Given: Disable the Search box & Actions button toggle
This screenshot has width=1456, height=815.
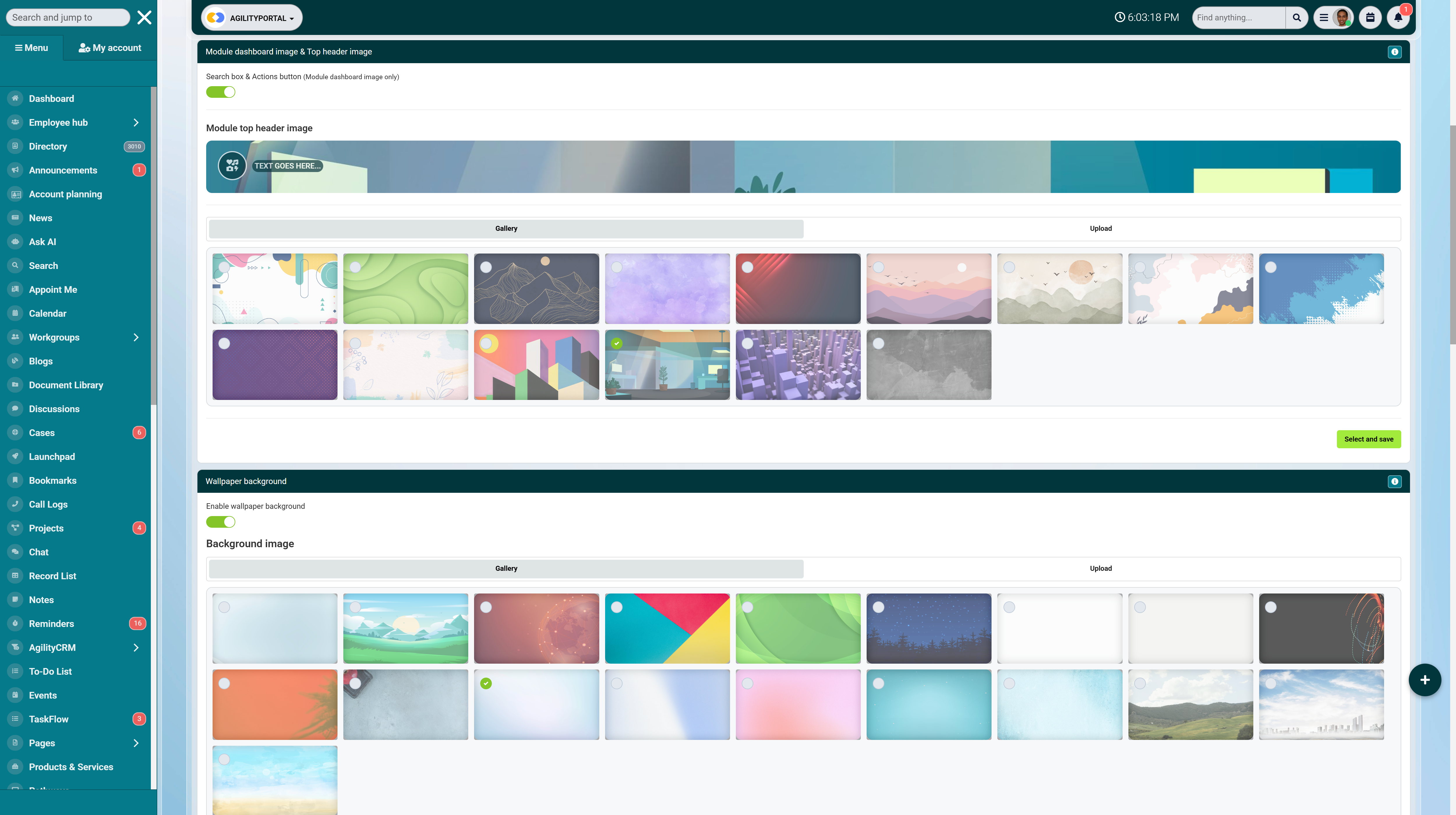Looking at the screenshot, I should pos(220,92).
